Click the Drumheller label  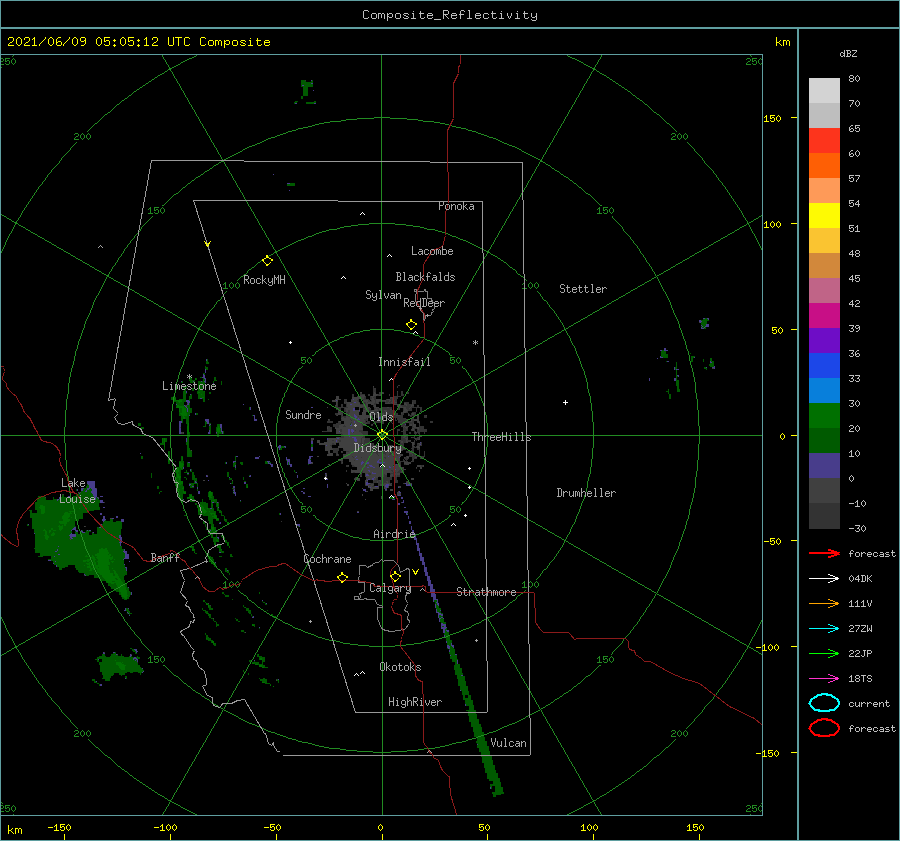click(586, 493)
